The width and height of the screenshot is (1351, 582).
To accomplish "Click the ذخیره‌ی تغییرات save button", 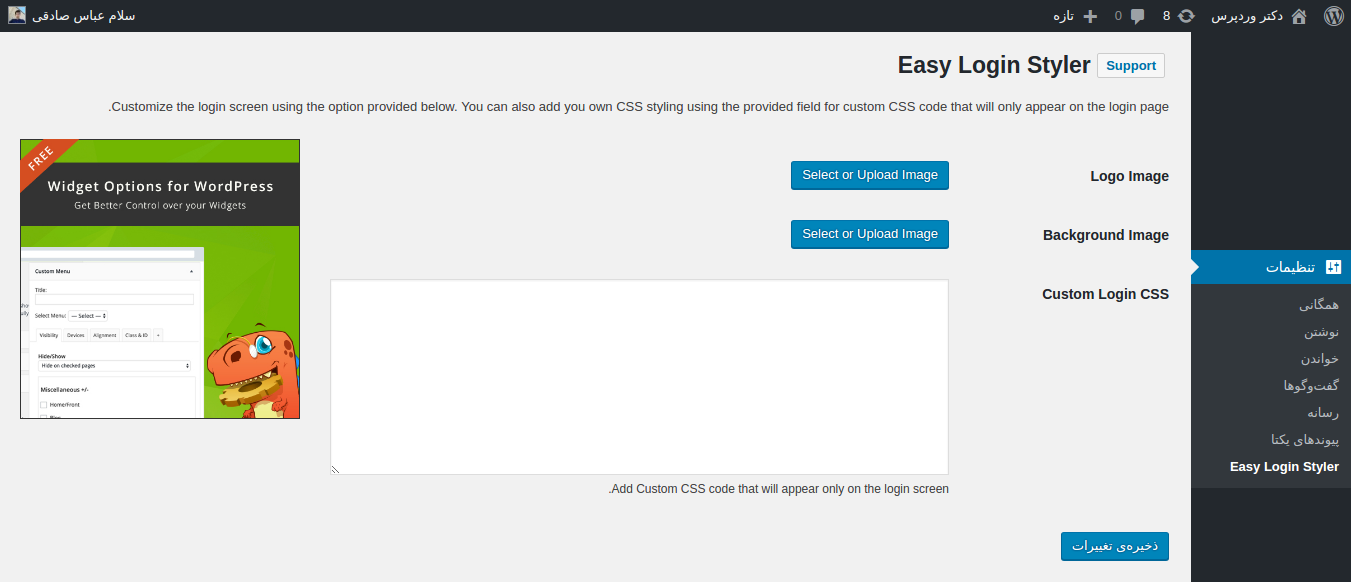I will pyautogui.click(x=1115, y=546).
